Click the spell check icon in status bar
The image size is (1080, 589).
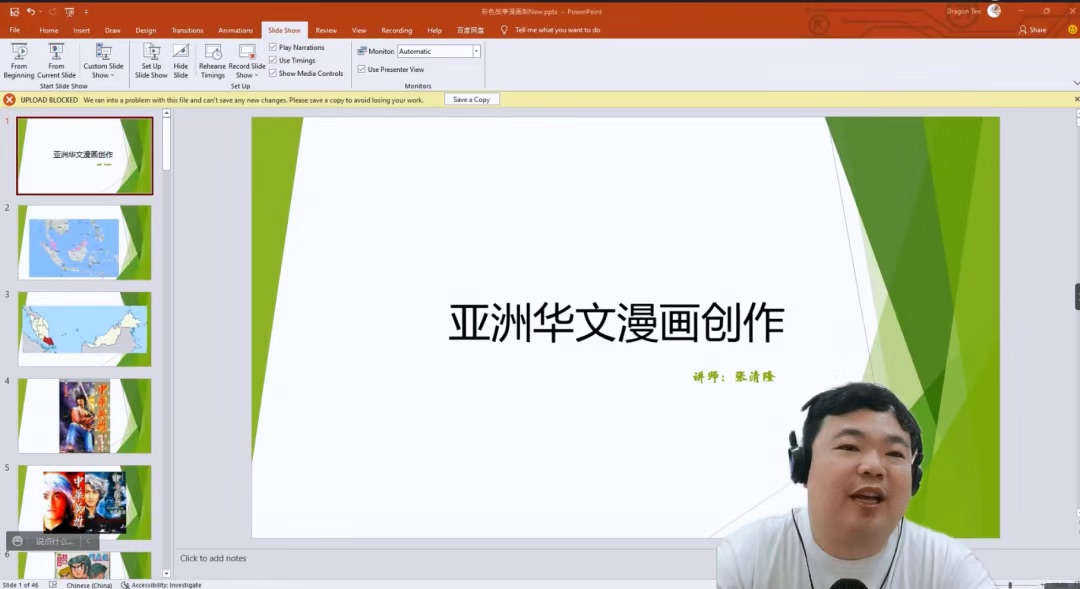point(53,585)
